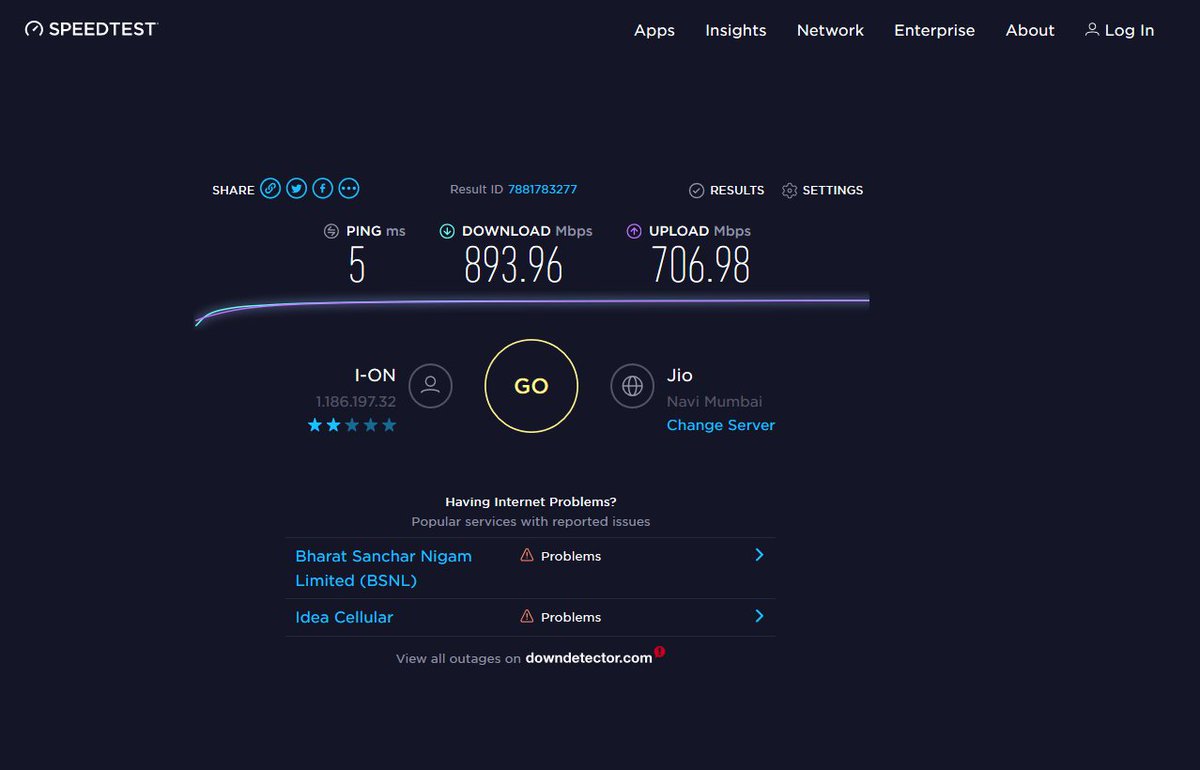
Task: Open more sharing options via ellipsis icon
Action: (x=348, y=188)
